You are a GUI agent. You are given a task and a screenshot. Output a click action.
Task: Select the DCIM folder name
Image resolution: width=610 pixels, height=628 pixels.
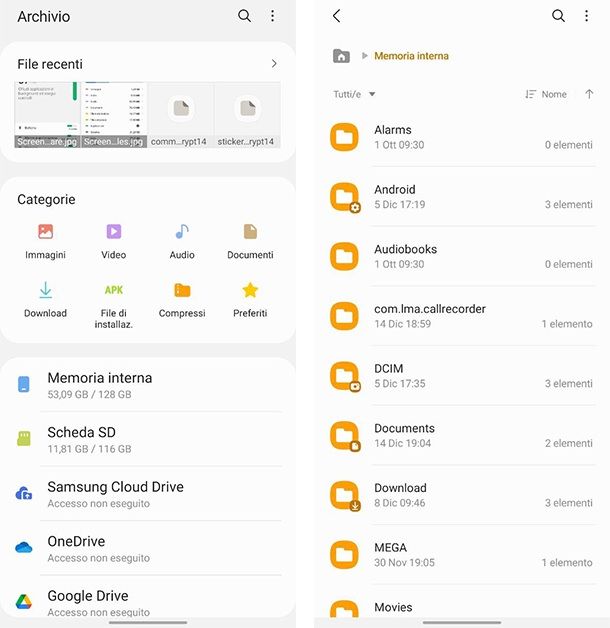(389, 368)
